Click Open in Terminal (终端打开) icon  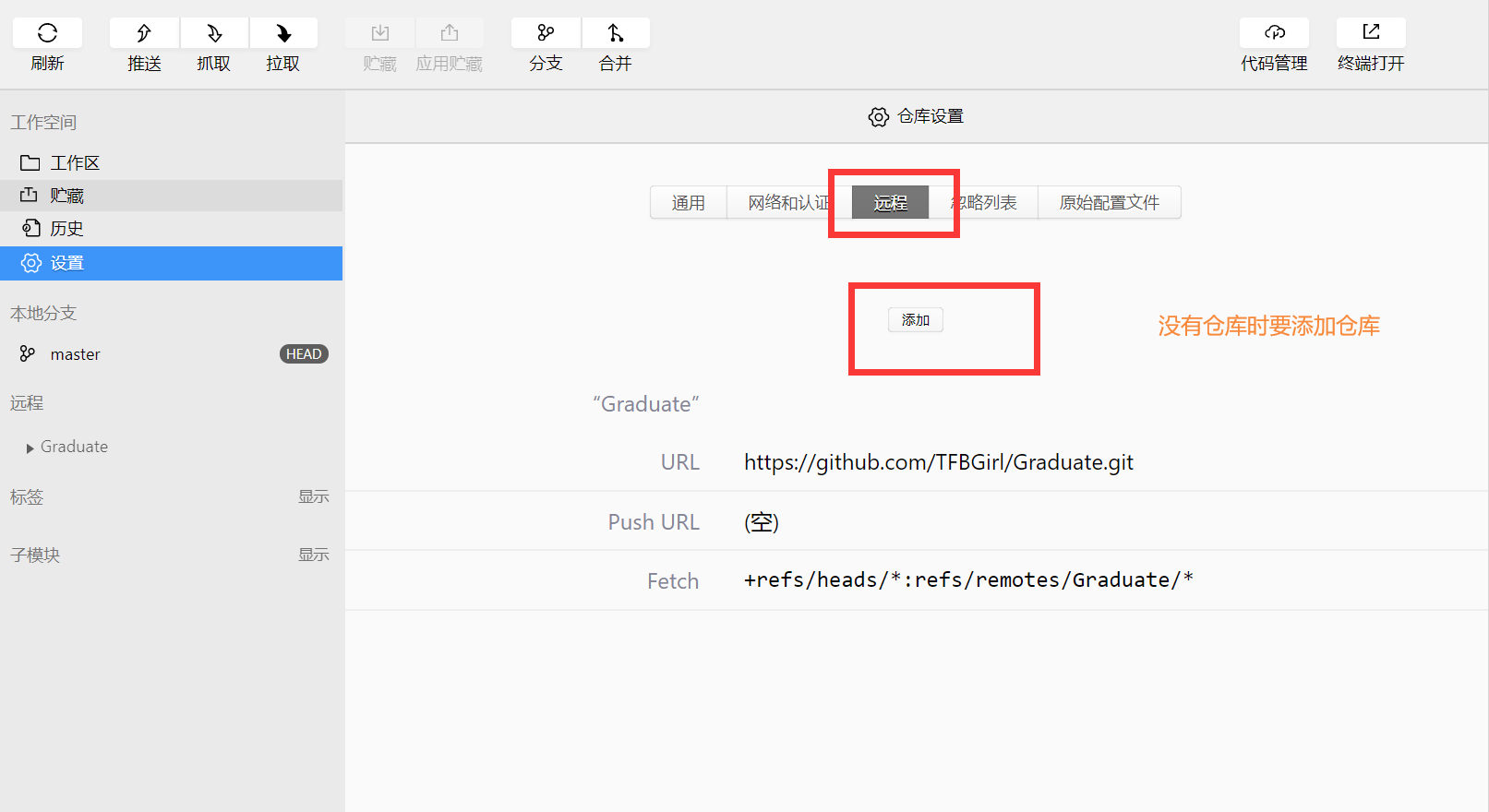point(1371,33)
